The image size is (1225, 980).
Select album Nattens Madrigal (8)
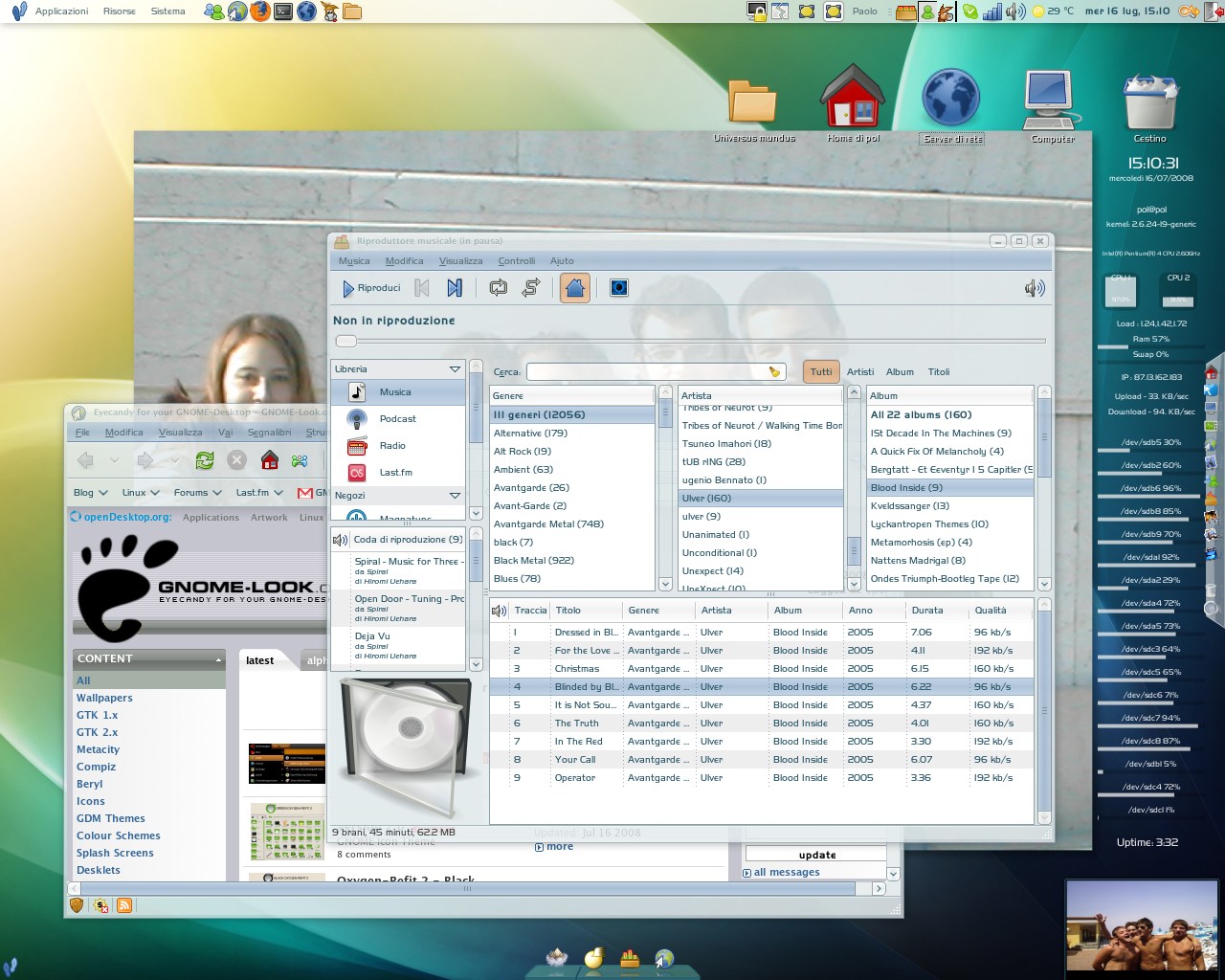click(x=950, y=560)
